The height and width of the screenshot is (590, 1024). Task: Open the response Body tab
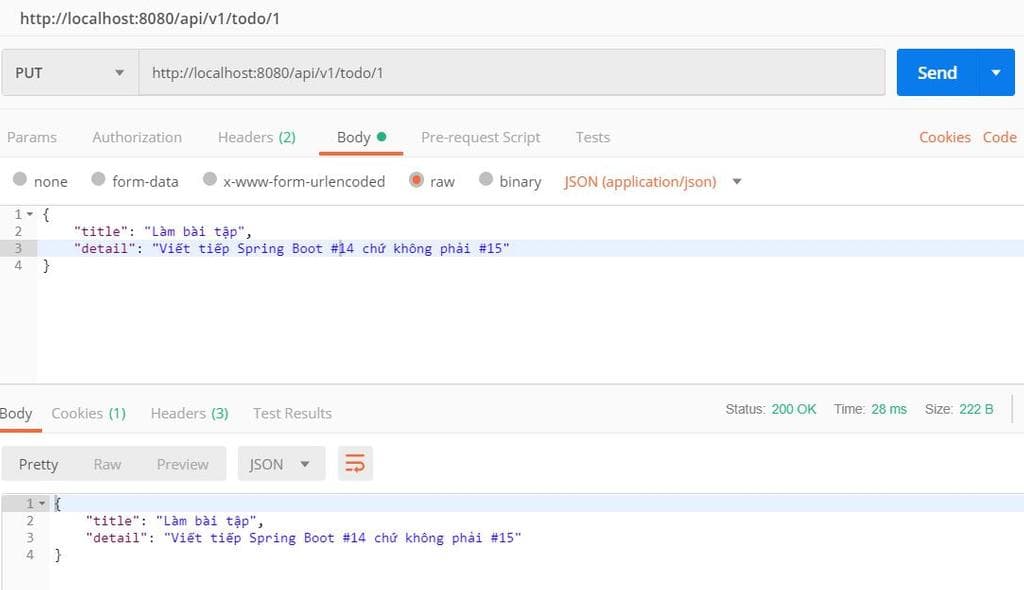pyautogui.click(x=16, y=413)
